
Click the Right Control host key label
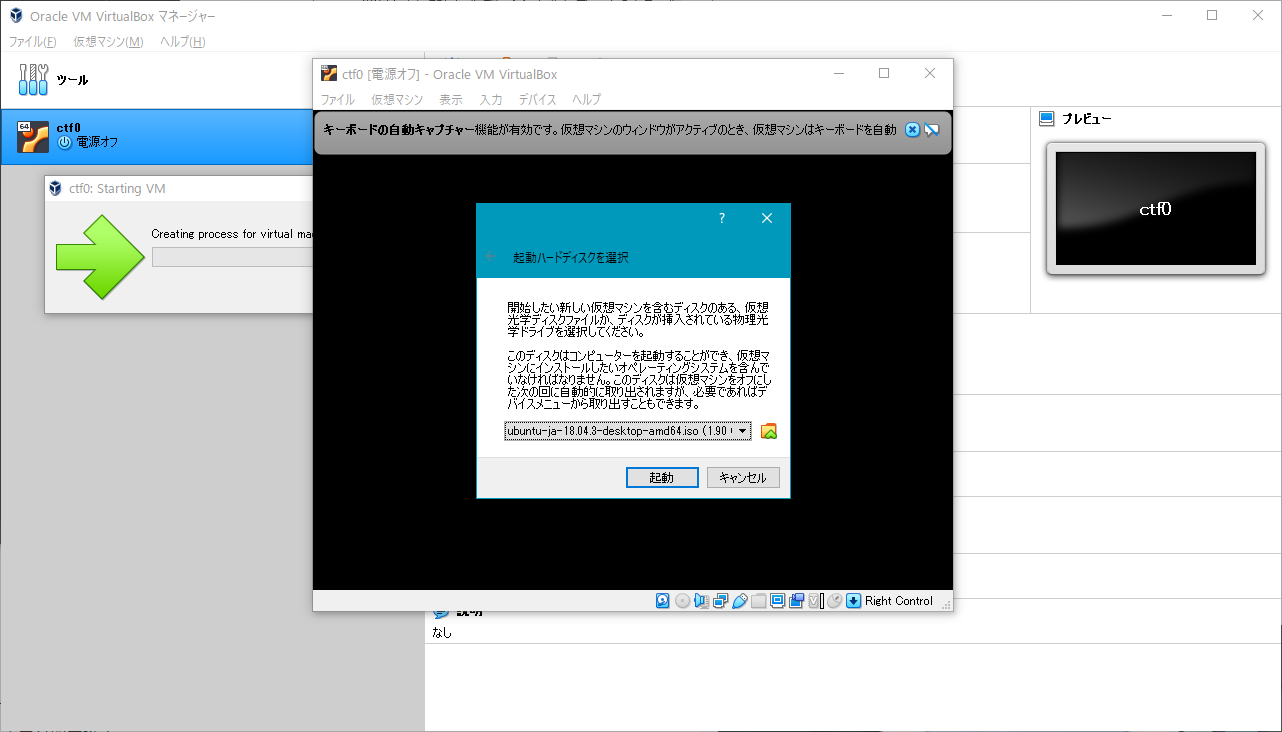click(x=899, y=601)
